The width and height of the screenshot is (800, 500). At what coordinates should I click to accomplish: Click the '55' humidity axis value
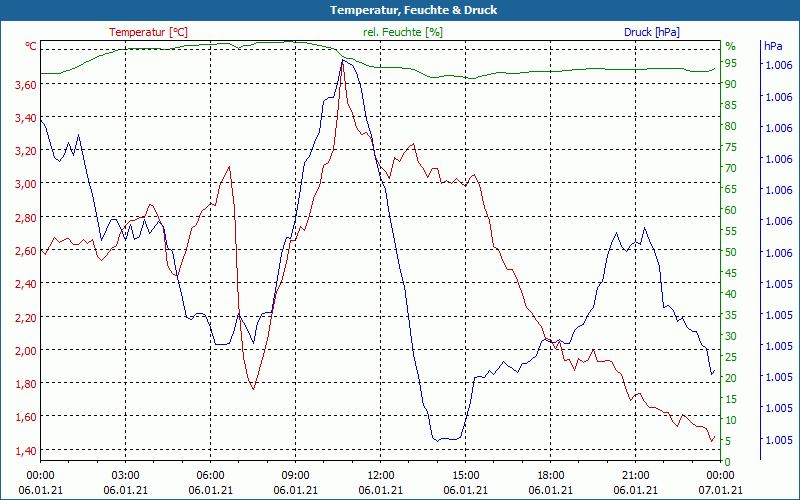point(731,231)
